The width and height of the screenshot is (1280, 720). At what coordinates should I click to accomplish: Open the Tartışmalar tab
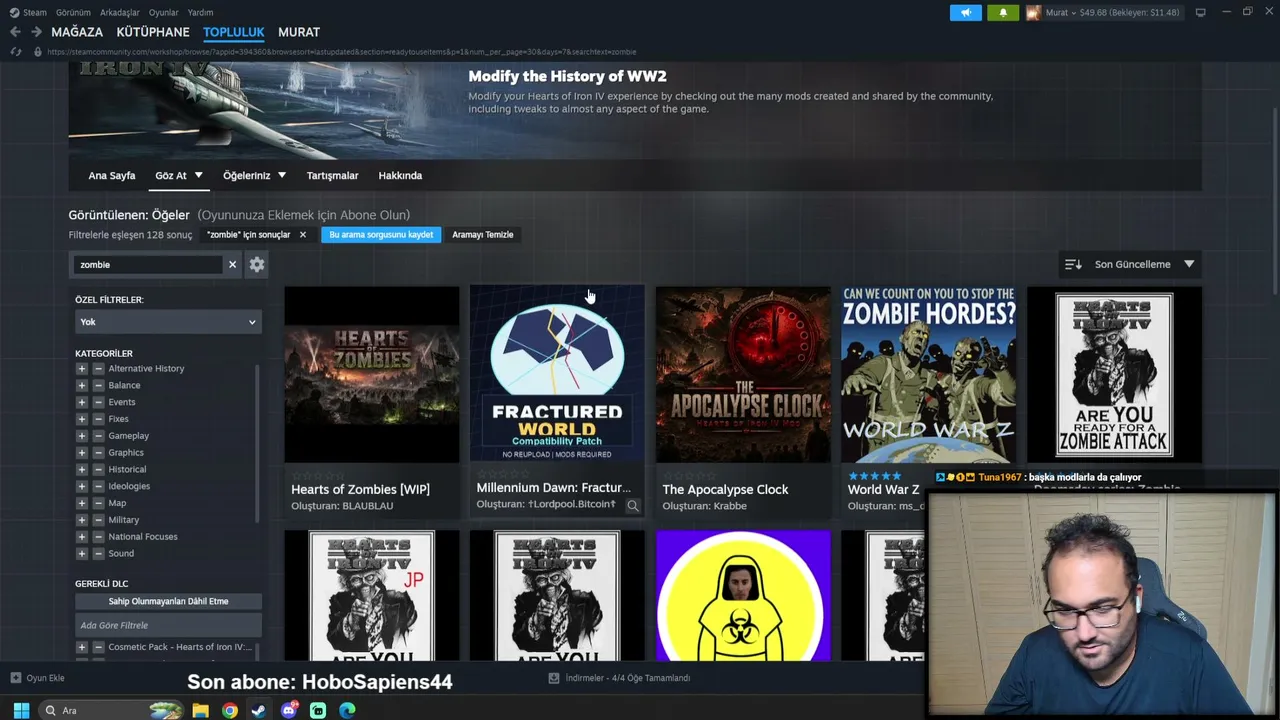[332, 175]
